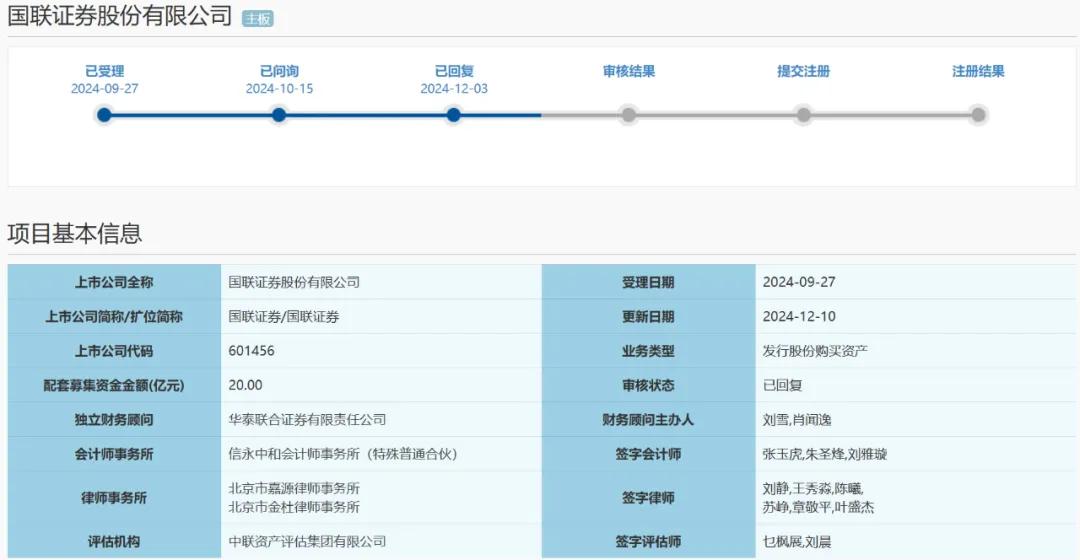
Task: Click the names 张玉虎,朱圣烽,刘雅璇
Action: [x=824, y=455]
